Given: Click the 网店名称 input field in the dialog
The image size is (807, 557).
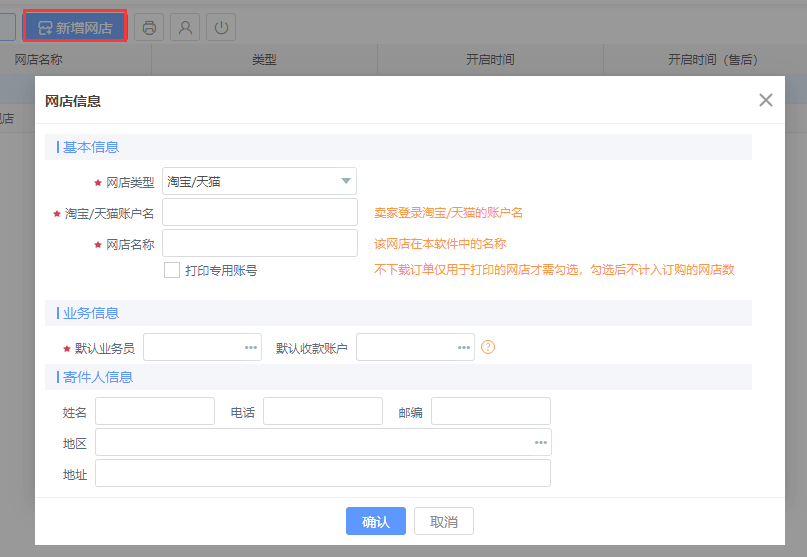Looking at the screenshot, I should pyautogui.click(x=260, y=243).
